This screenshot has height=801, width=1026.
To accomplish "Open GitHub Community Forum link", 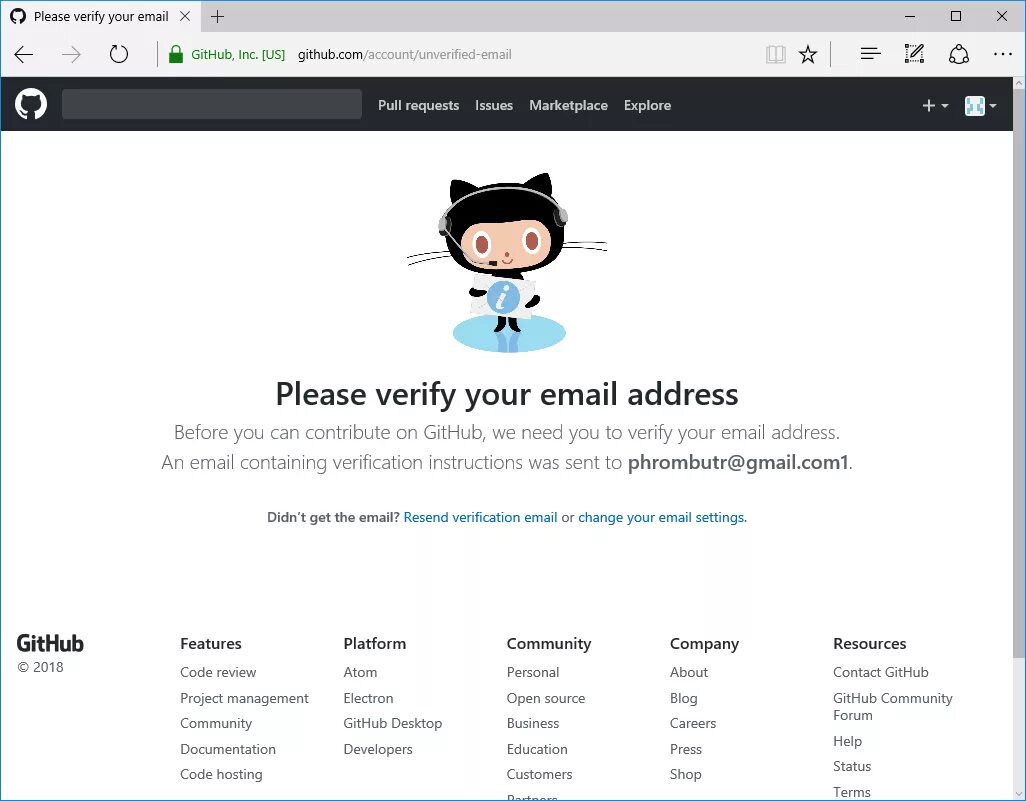I will pyautogui.click(x=893, y=707).
